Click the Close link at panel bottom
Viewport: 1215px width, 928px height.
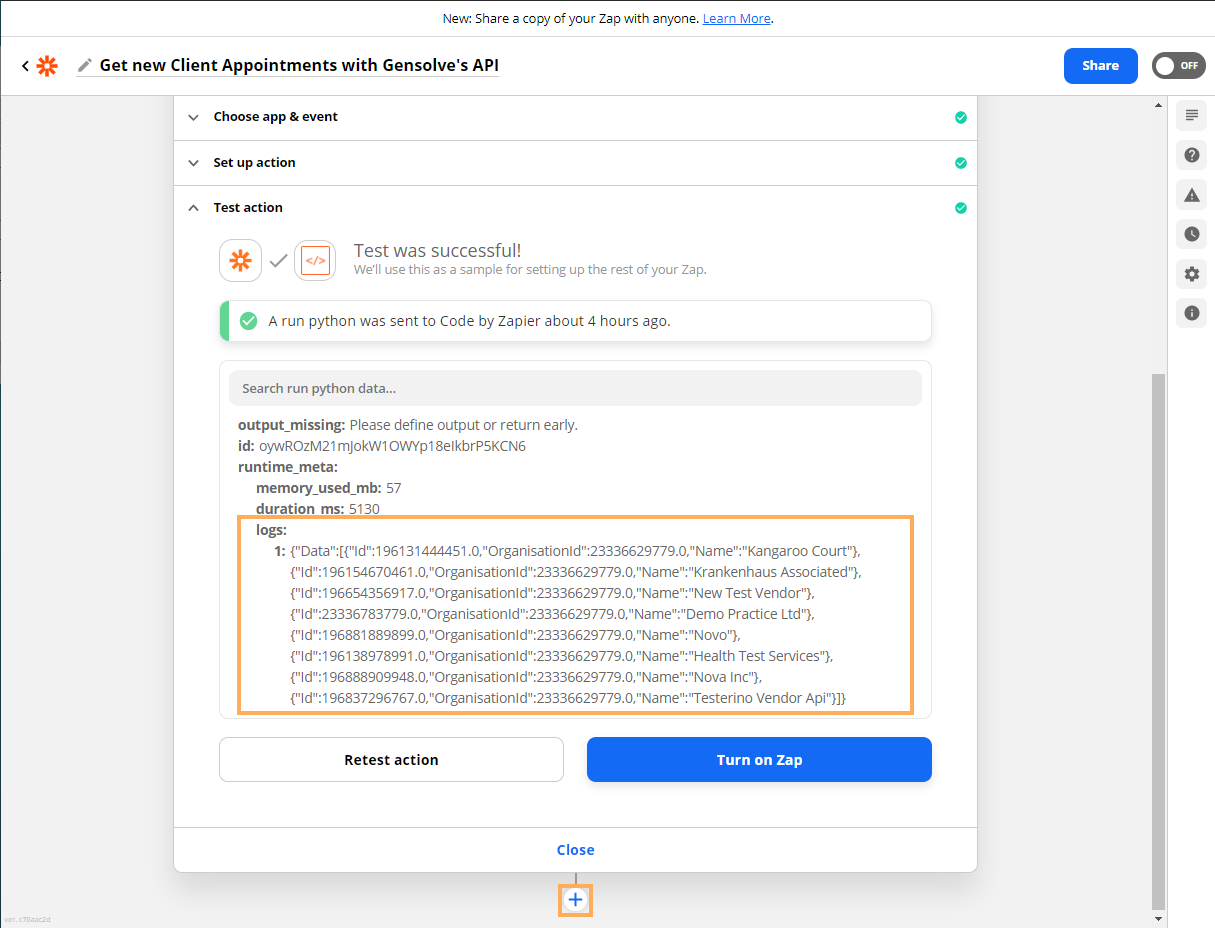click(575, 850)
